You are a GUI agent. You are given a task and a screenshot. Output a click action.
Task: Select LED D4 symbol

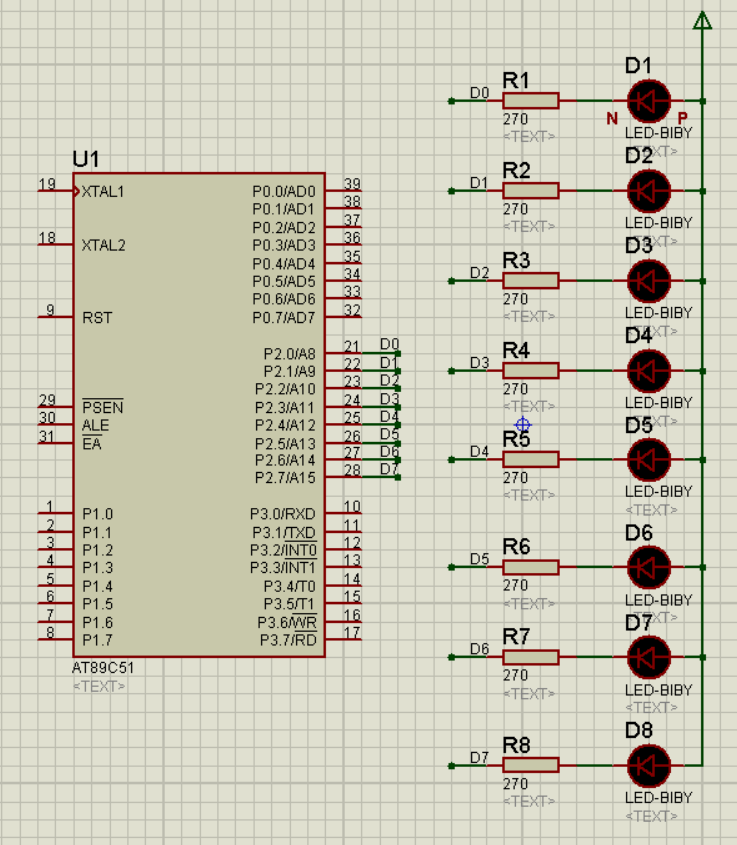coord(649,371)
